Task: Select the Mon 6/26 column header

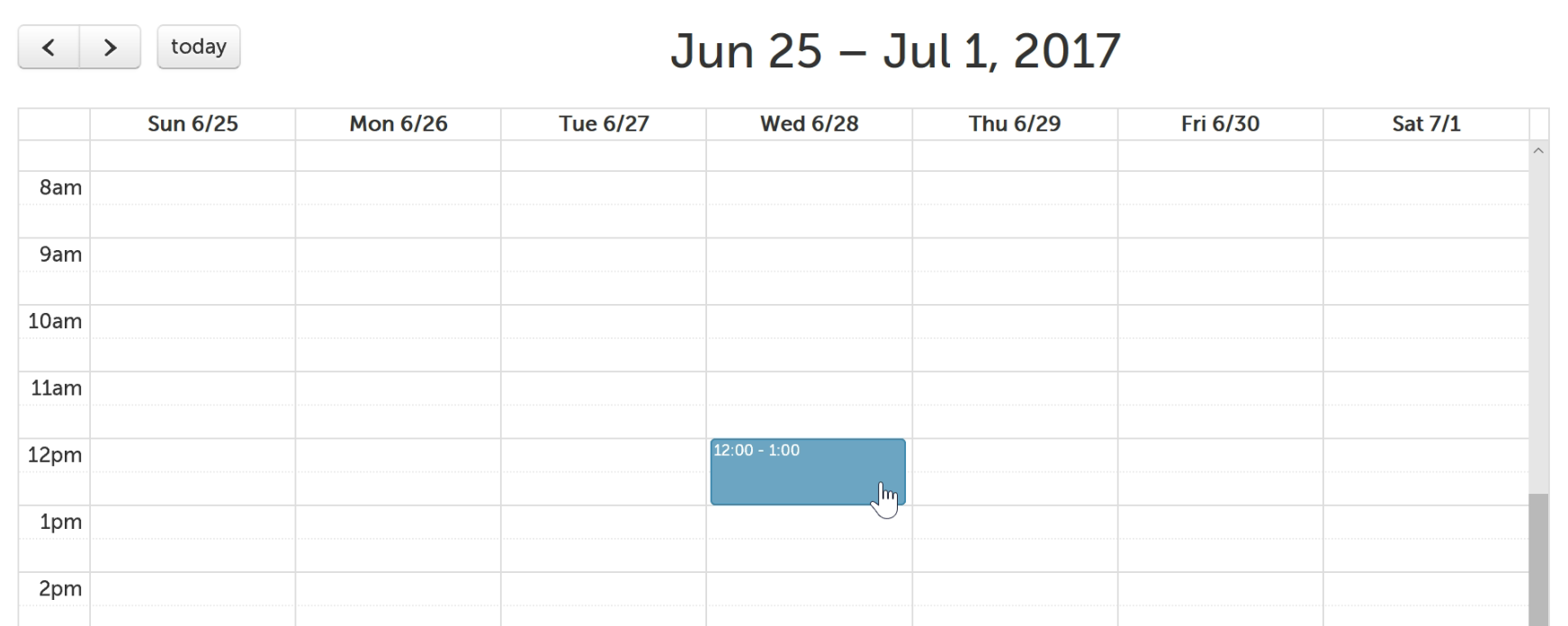Action: coord(399,124)
